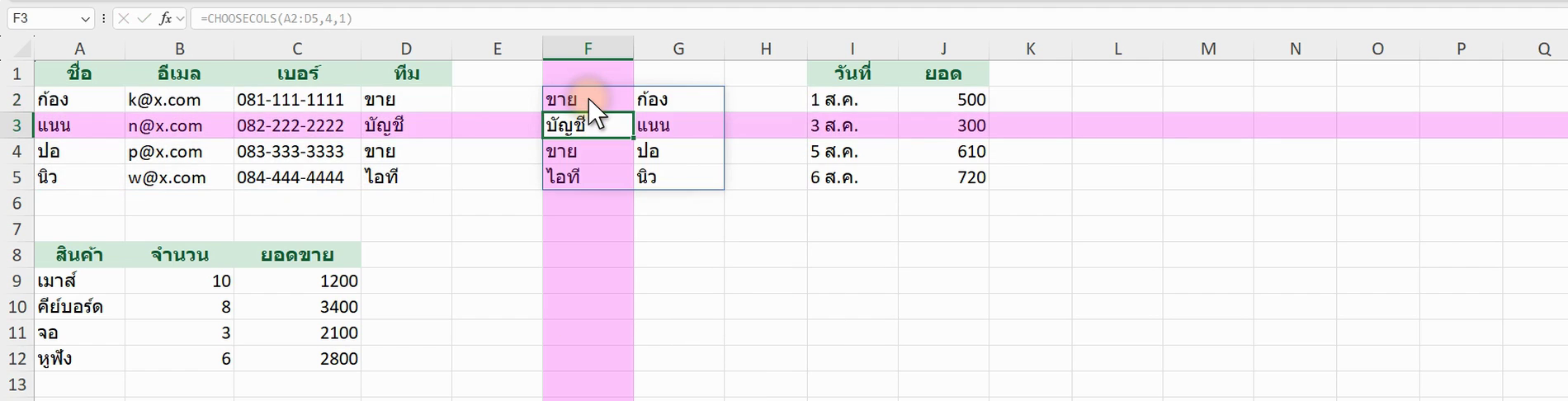This screenshot has width=1568, height=401.
Task: Select sales value 1200
Action: point(297,281)
